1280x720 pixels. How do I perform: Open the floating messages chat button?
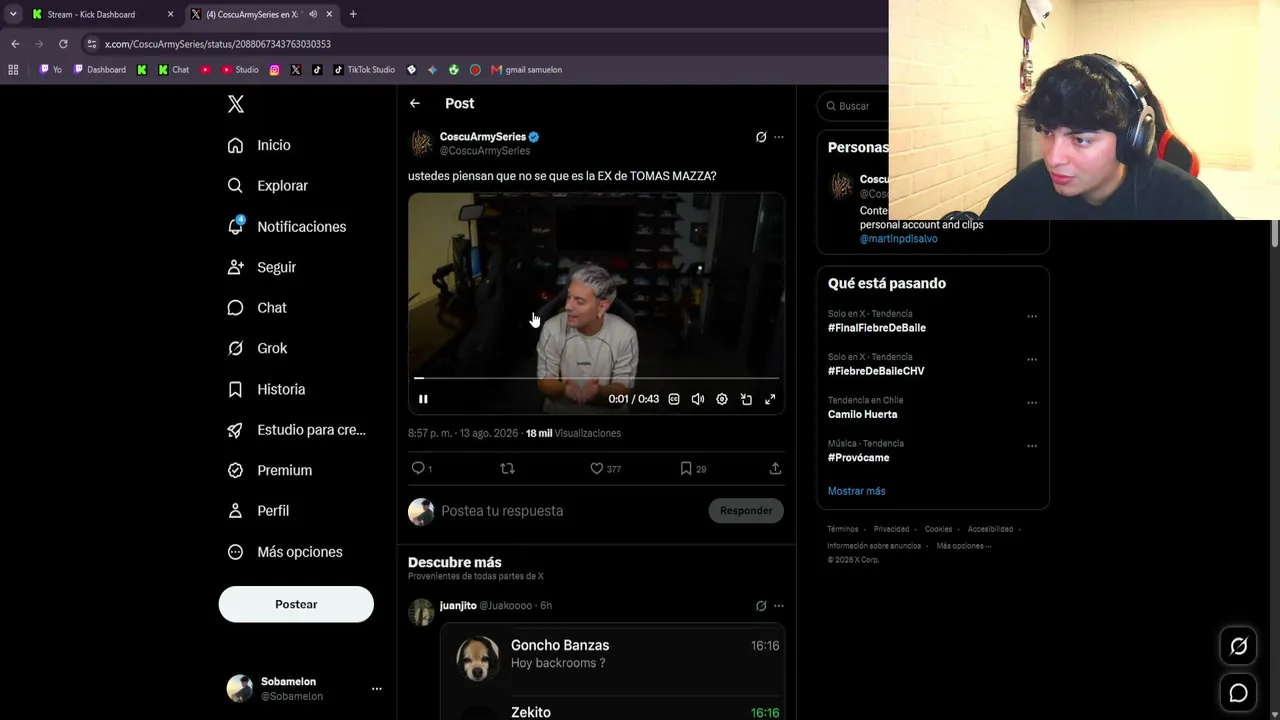1238,692
